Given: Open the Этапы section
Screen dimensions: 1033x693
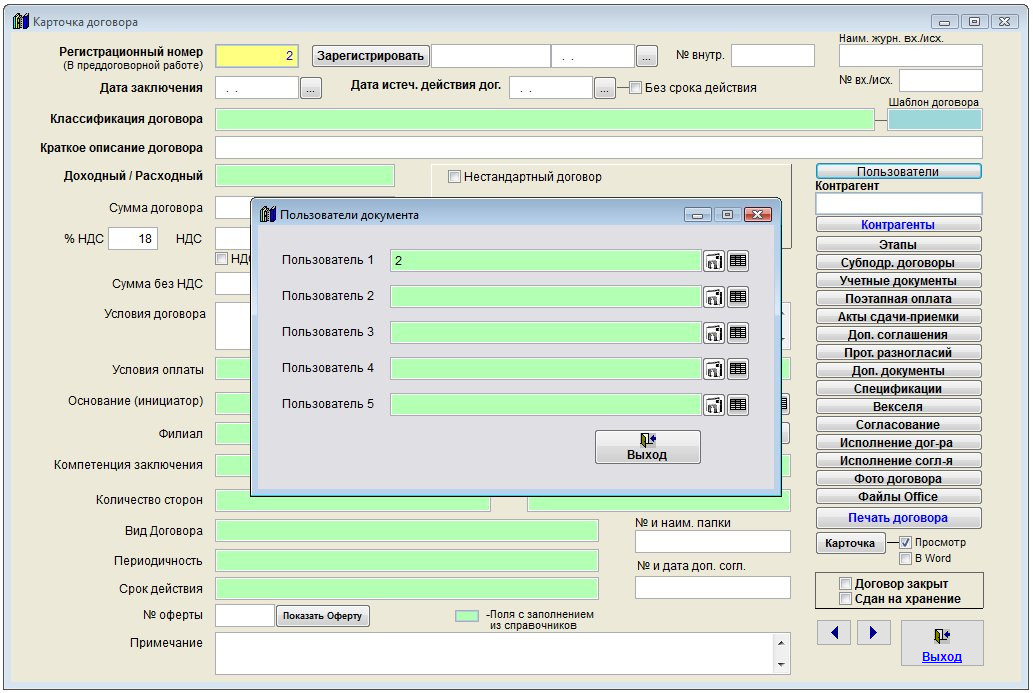Looking at the screenshot, I should coord(898,244).
